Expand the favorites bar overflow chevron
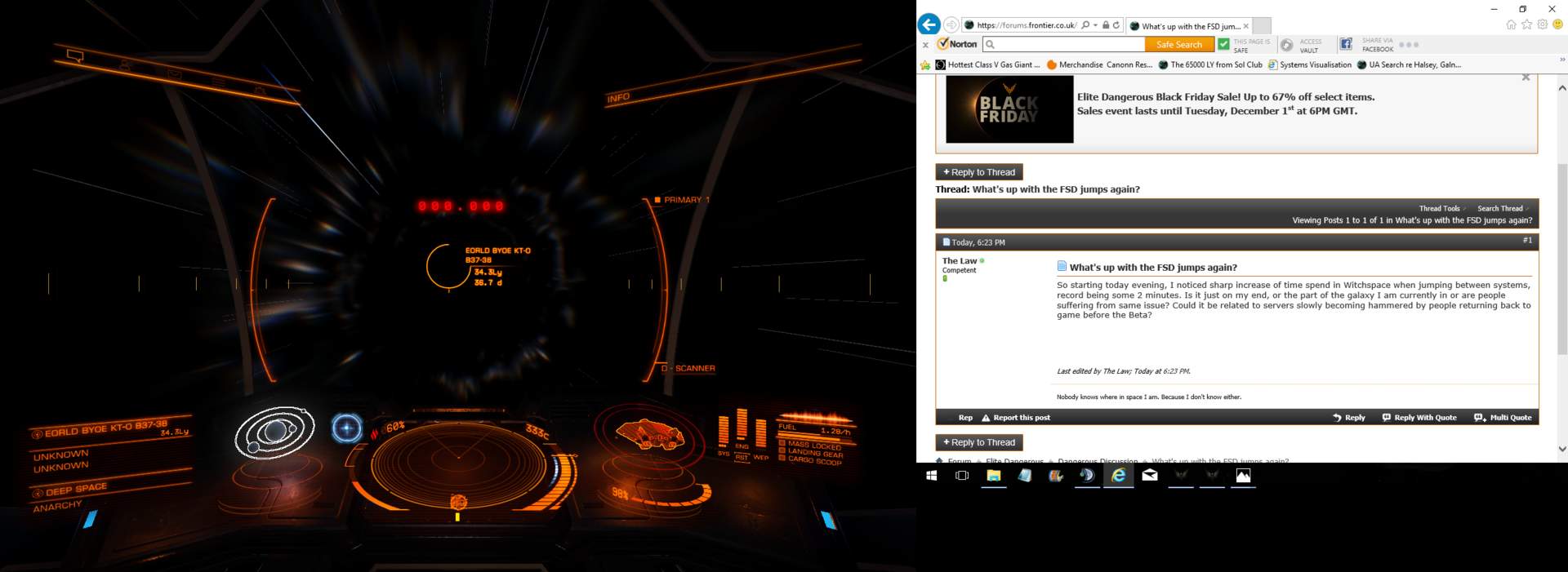Viewport: 1568px width, 572px height. 1562,60
